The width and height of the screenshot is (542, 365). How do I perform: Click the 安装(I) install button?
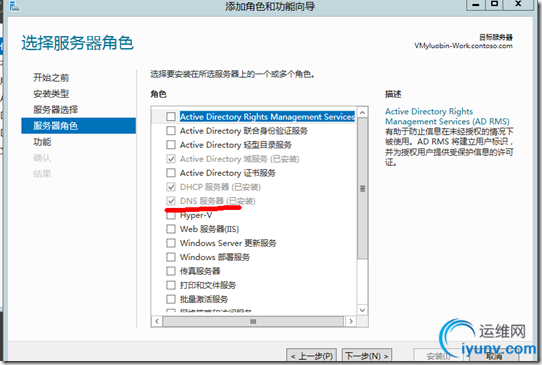click(438, 356)
